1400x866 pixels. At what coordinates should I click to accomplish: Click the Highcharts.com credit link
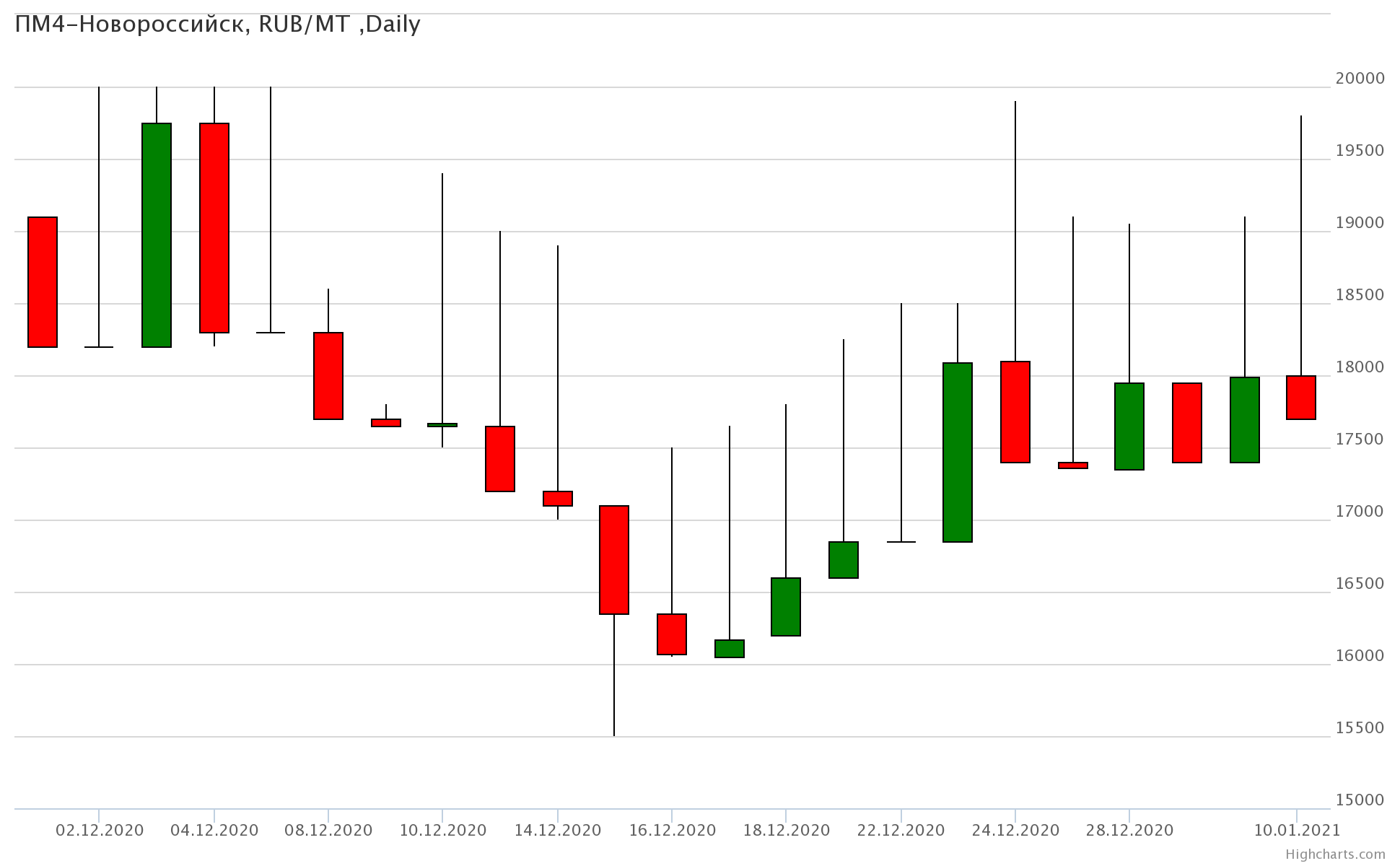[x=1334, y=854]
